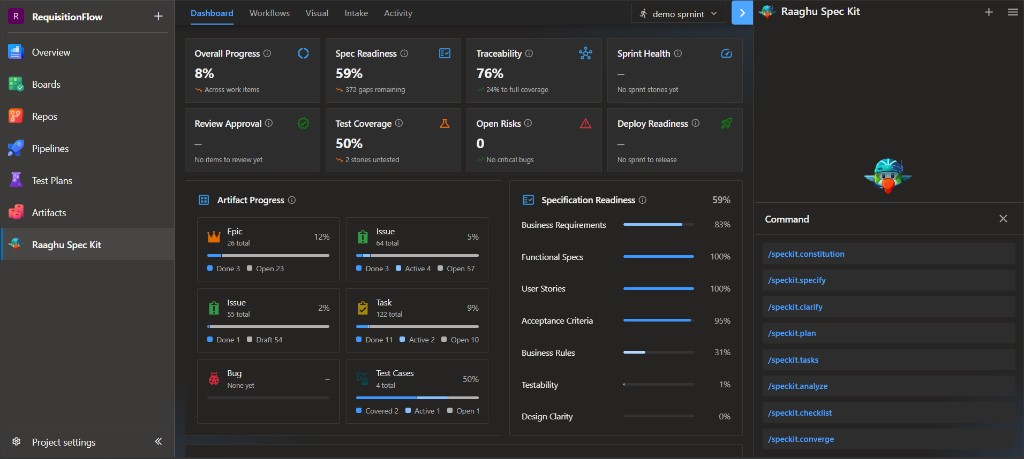Go to Pipelines rocket icon
1024x459 pixels.
[x=16, y=148]
